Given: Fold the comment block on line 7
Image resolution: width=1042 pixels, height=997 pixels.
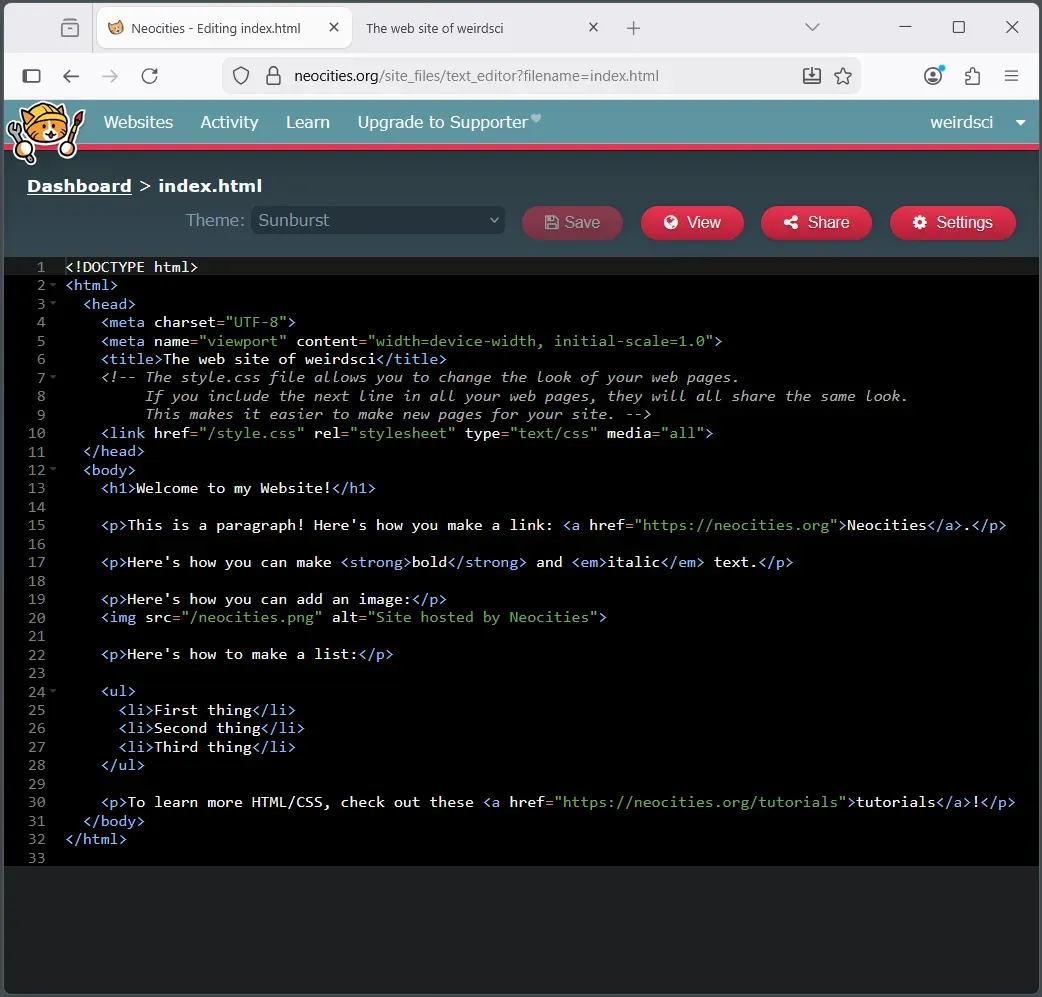Looking at the screenshot, I should pyautogui.click(x=53, y=377).
